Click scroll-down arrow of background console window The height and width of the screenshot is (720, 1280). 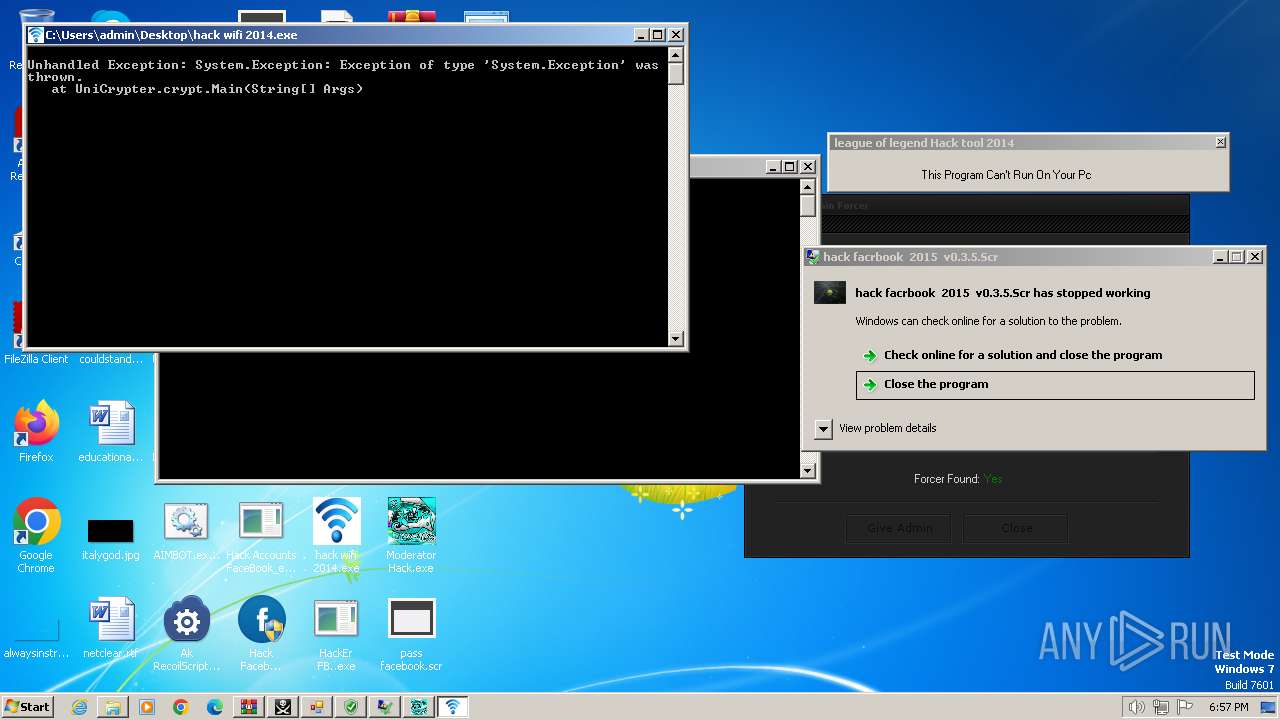pyautogui.click(x=808, y=470)
